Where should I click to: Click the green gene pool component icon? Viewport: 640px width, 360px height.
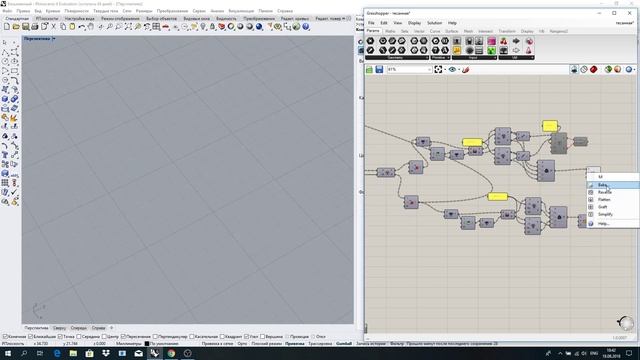491,51
